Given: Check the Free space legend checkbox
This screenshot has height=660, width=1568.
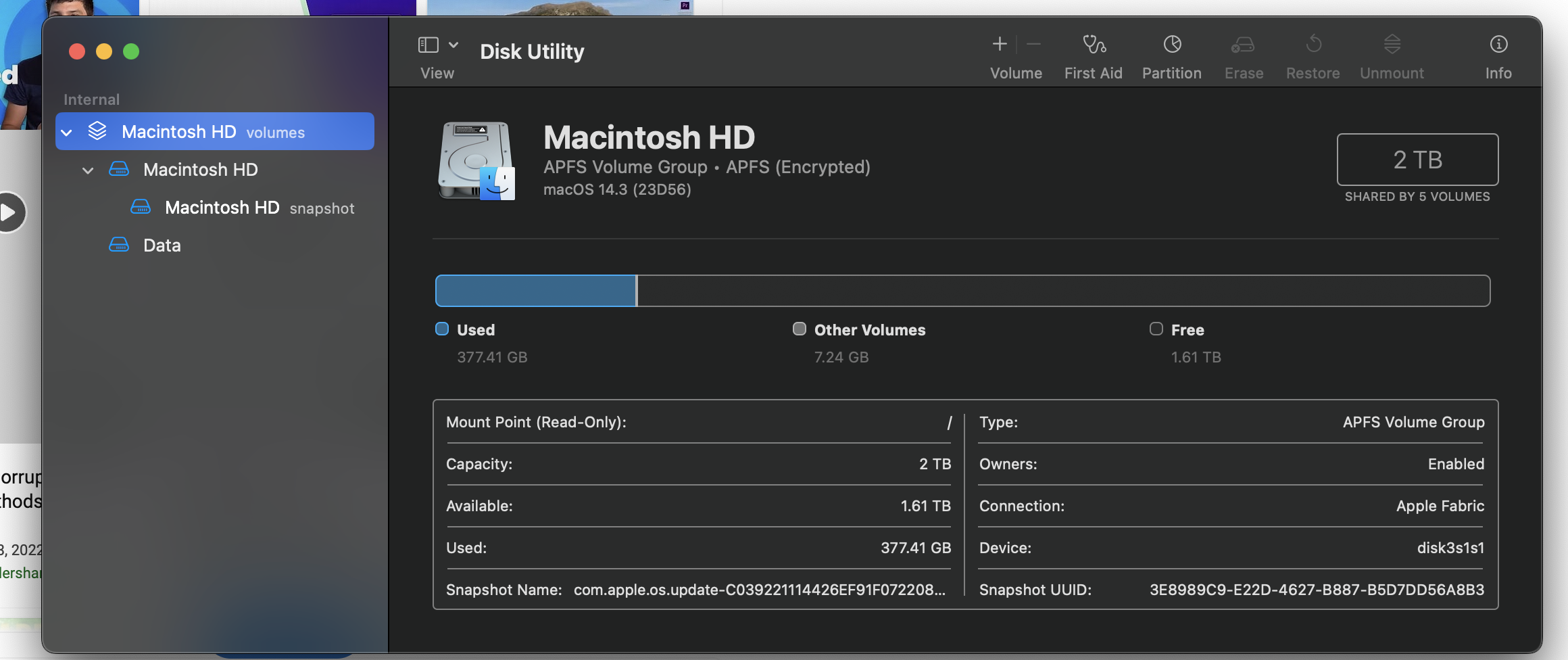Looking at the screenshot, I should point(1155,329).
